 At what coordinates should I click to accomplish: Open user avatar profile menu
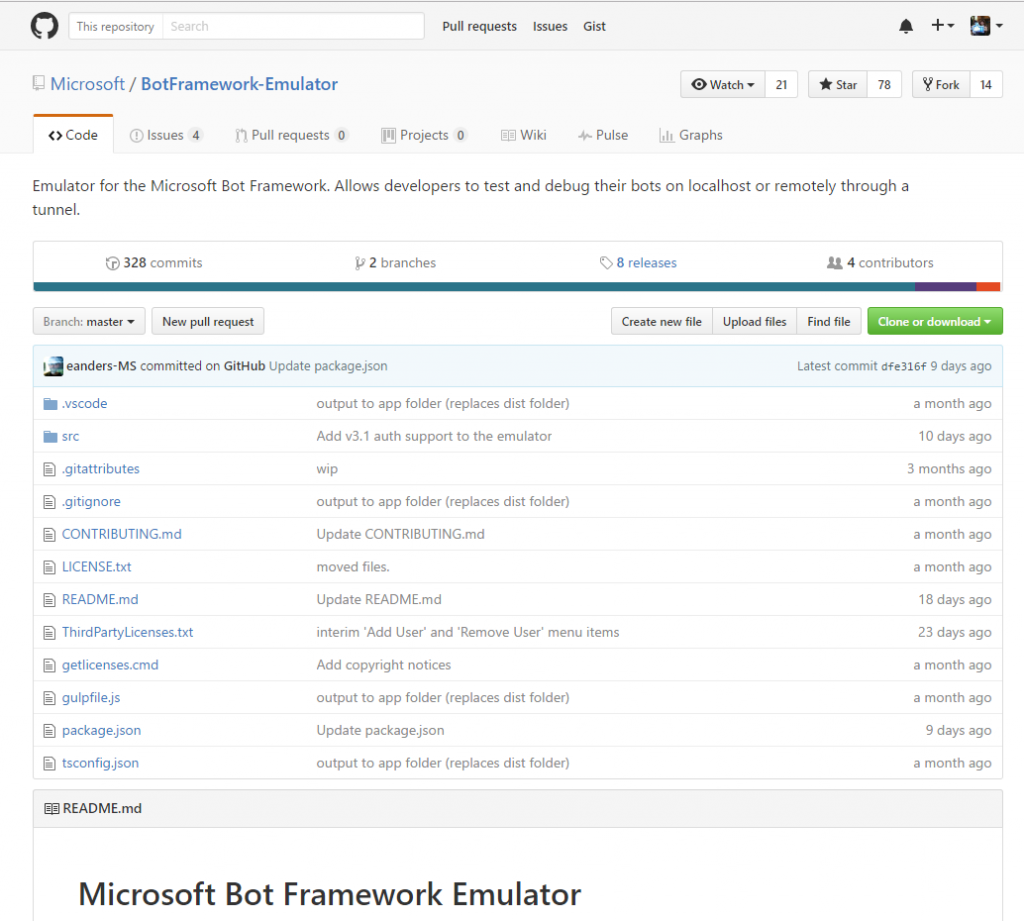click(x=986, y=26)
